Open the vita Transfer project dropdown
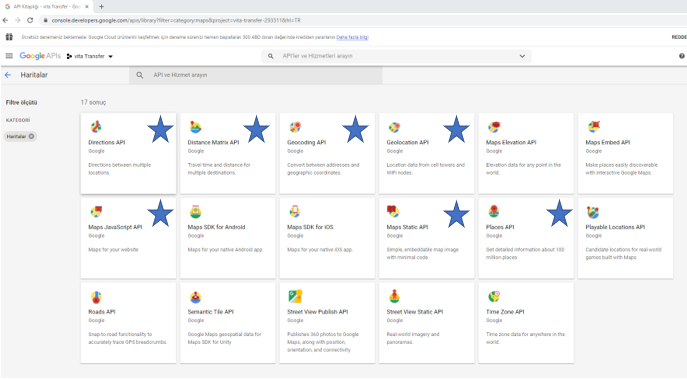This screenshot has width=687, height=380. pyautogui.click(x=90, y=56)
